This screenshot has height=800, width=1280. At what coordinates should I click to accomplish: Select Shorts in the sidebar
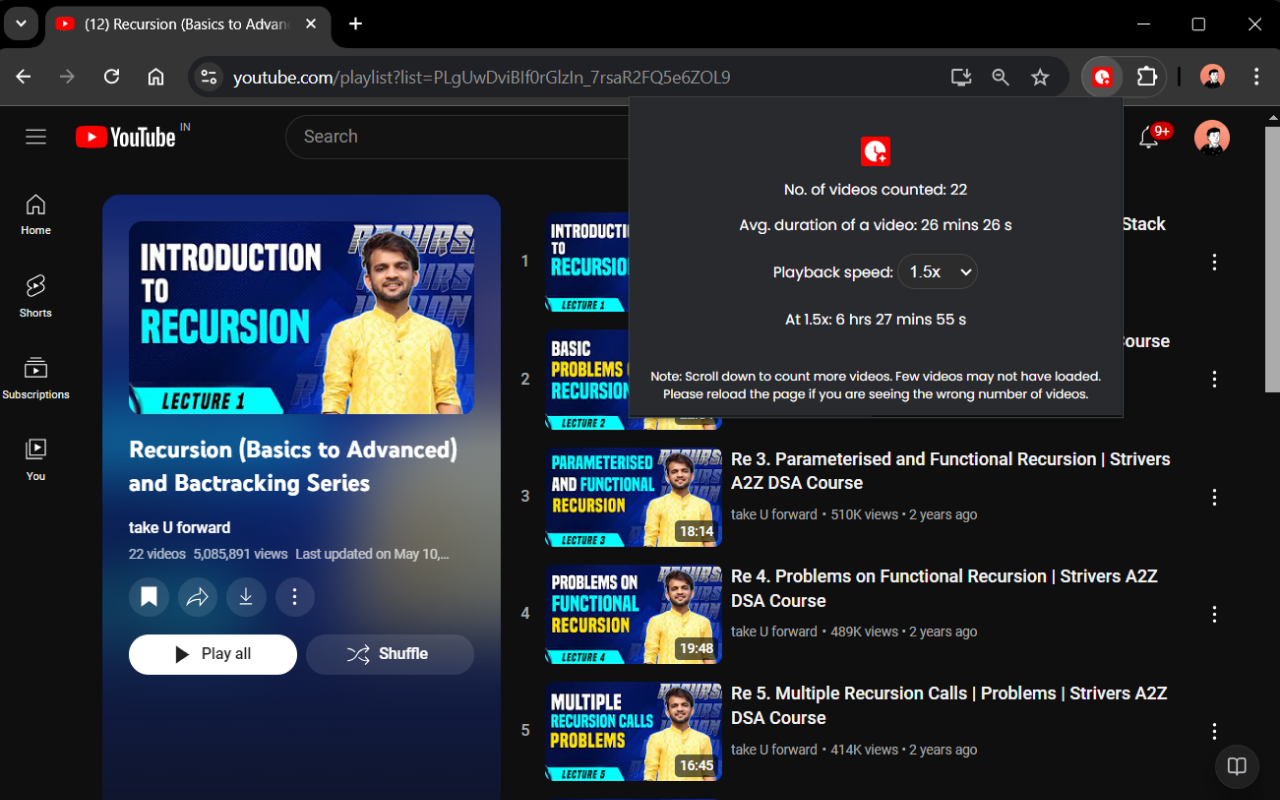point(36,296)
